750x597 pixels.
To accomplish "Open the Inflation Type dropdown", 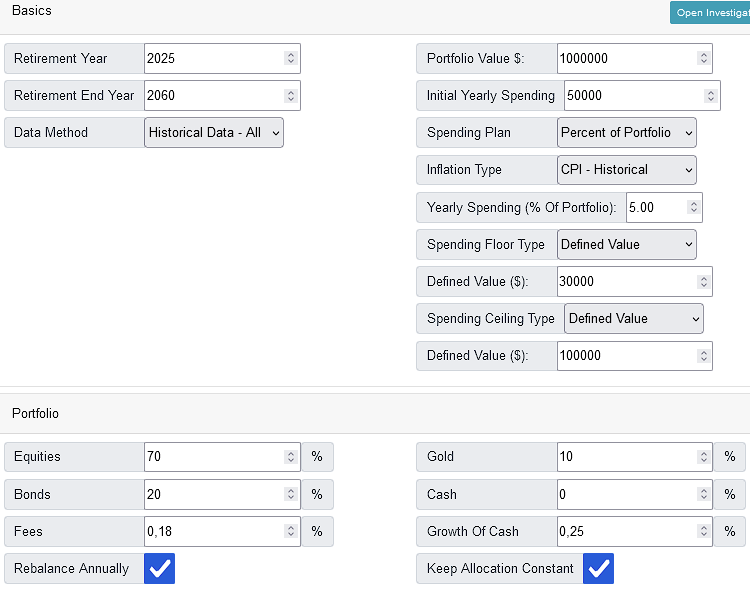I will point(626,170).
